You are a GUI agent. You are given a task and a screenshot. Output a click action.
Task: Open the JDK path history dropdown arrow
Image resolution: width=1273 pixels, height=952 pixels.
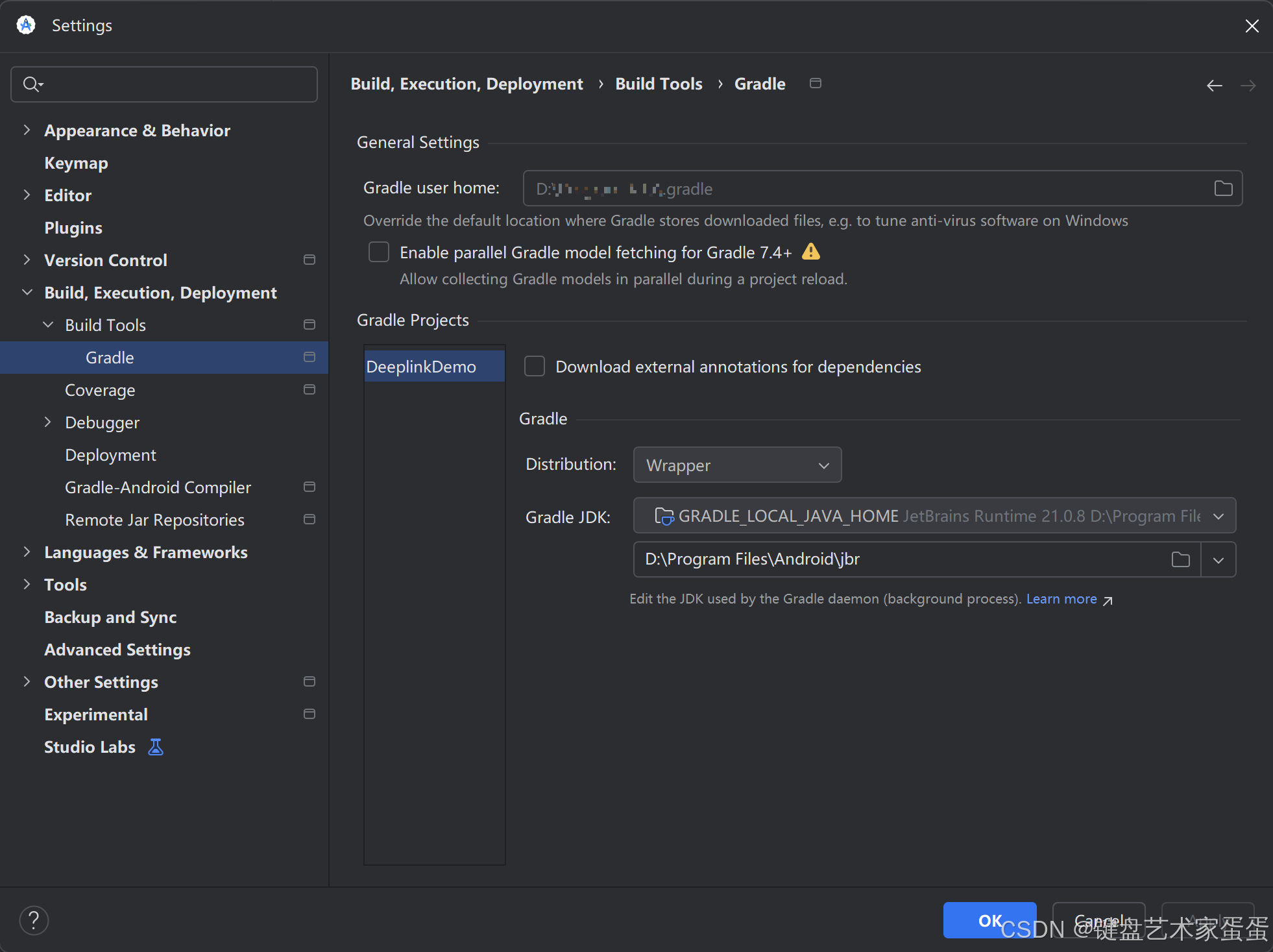(1218, 559)
